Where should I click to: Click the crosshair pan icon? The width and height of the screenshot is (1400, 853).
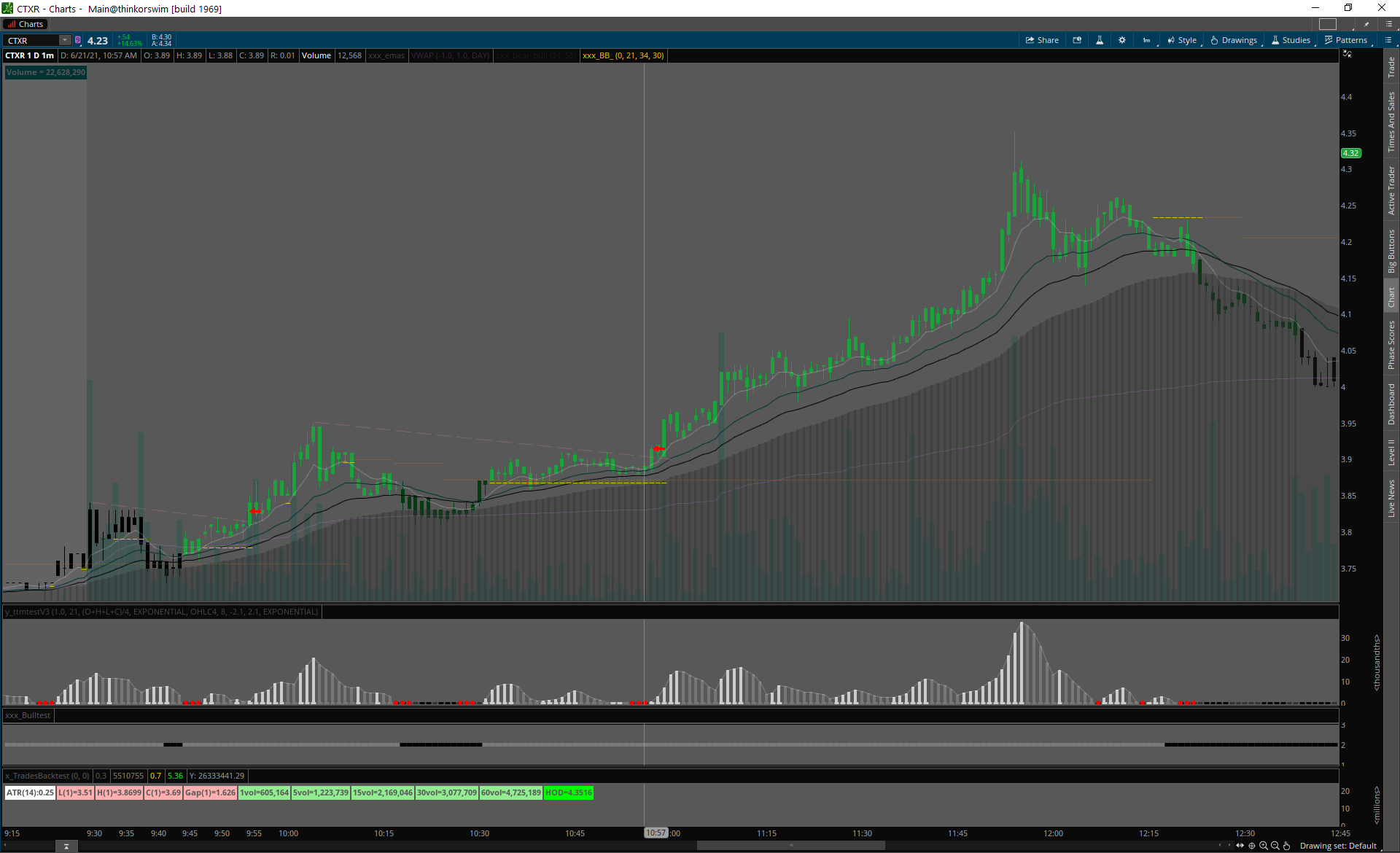[1252, 846]
